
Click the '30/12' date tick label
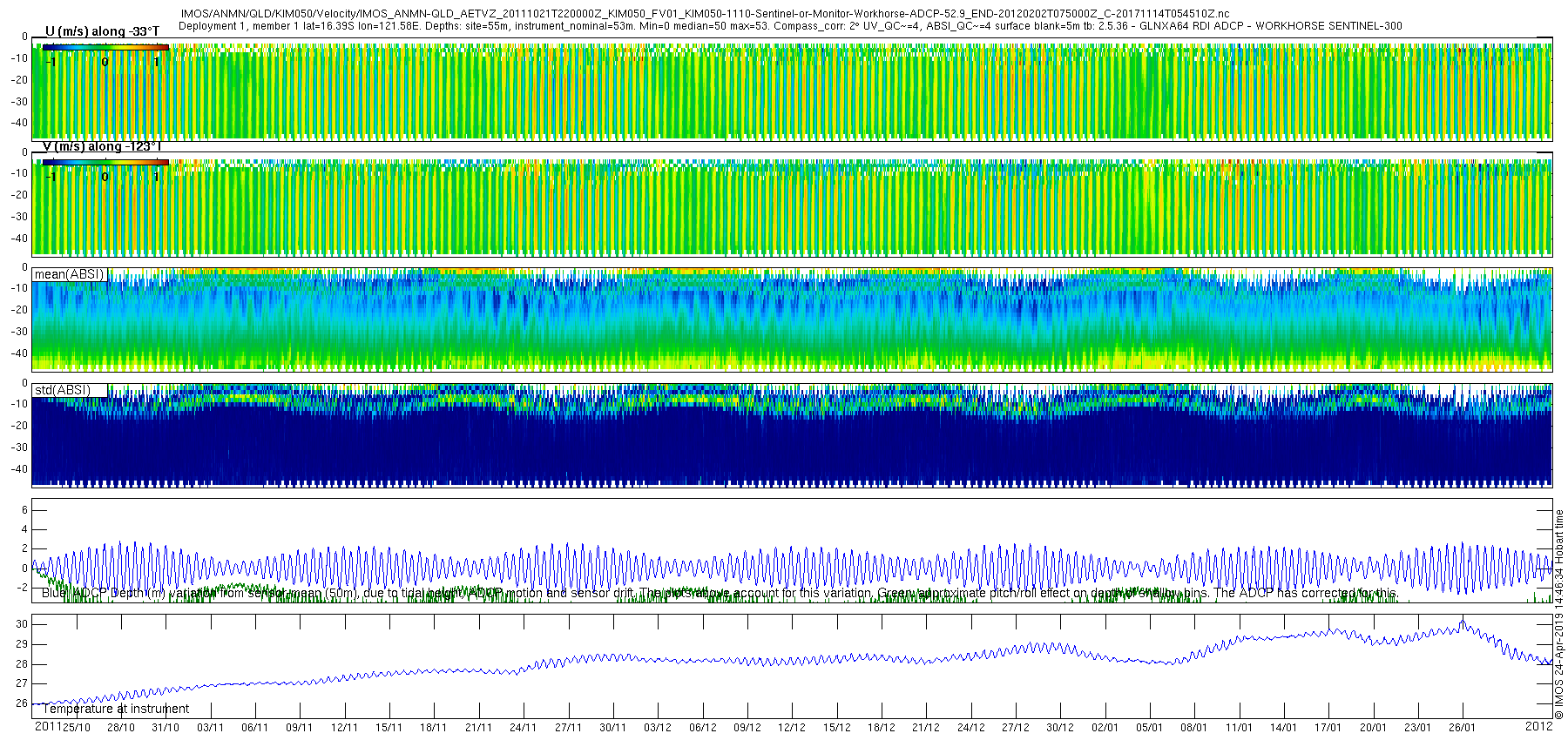click(1060, 728)
